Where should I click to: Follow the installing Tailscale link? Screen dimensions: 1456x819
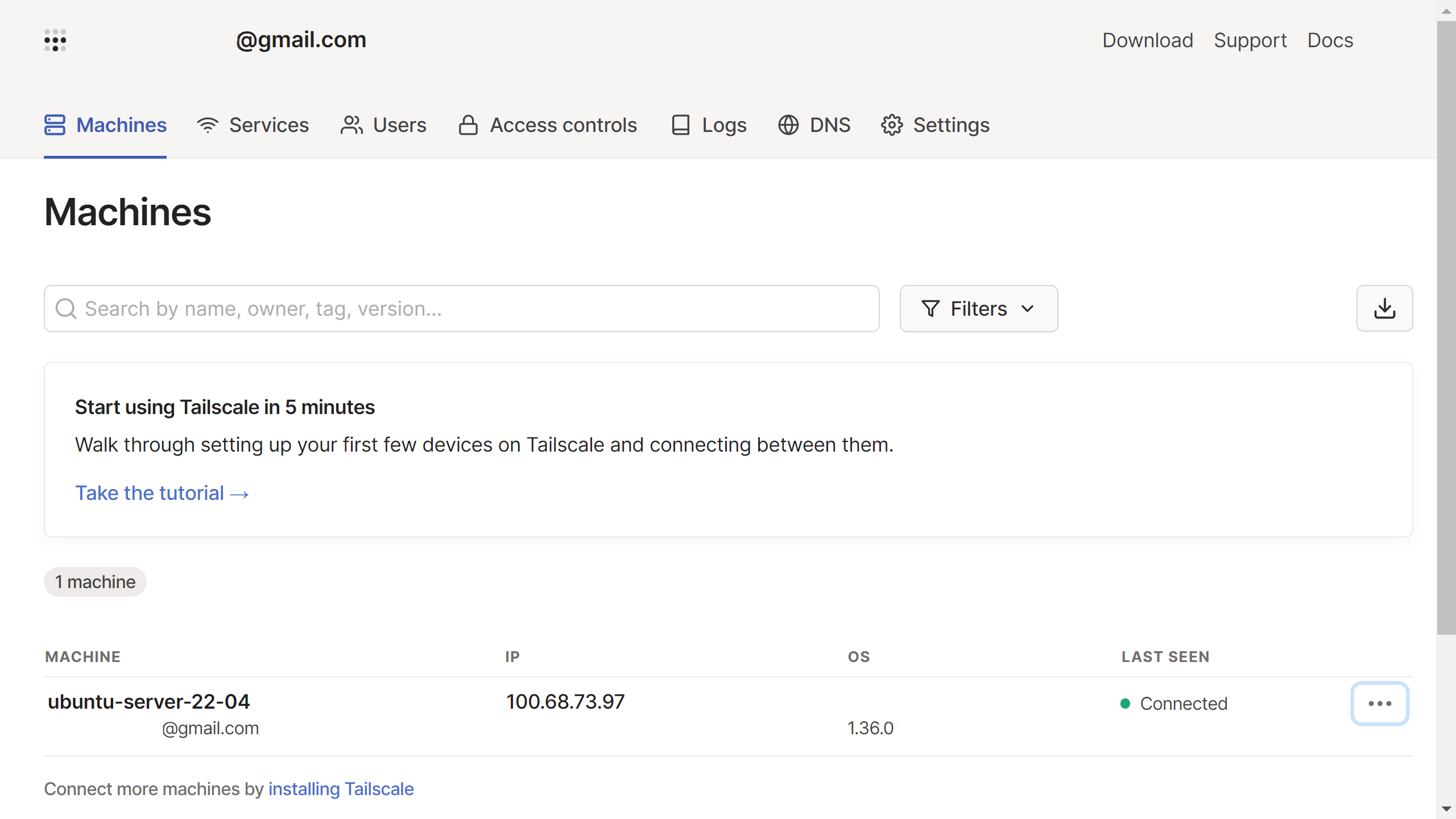(341, 789)
